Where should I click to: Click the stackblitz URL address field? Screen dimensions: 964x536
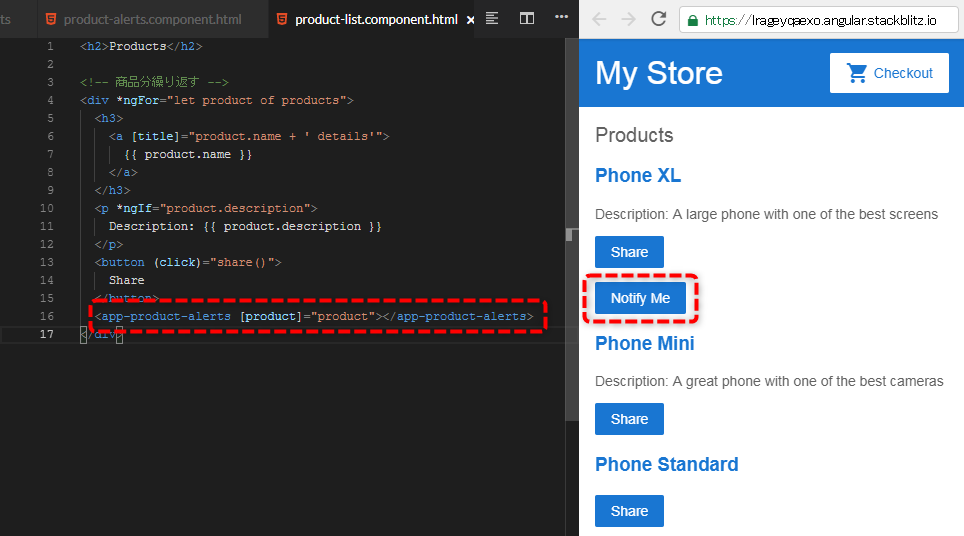(x=820, y=20)
